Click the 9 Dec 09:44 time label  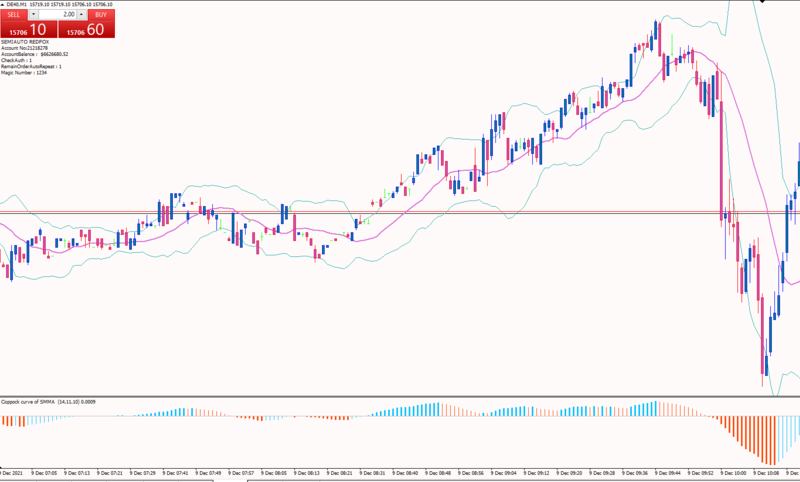click(x=668, y=473)
